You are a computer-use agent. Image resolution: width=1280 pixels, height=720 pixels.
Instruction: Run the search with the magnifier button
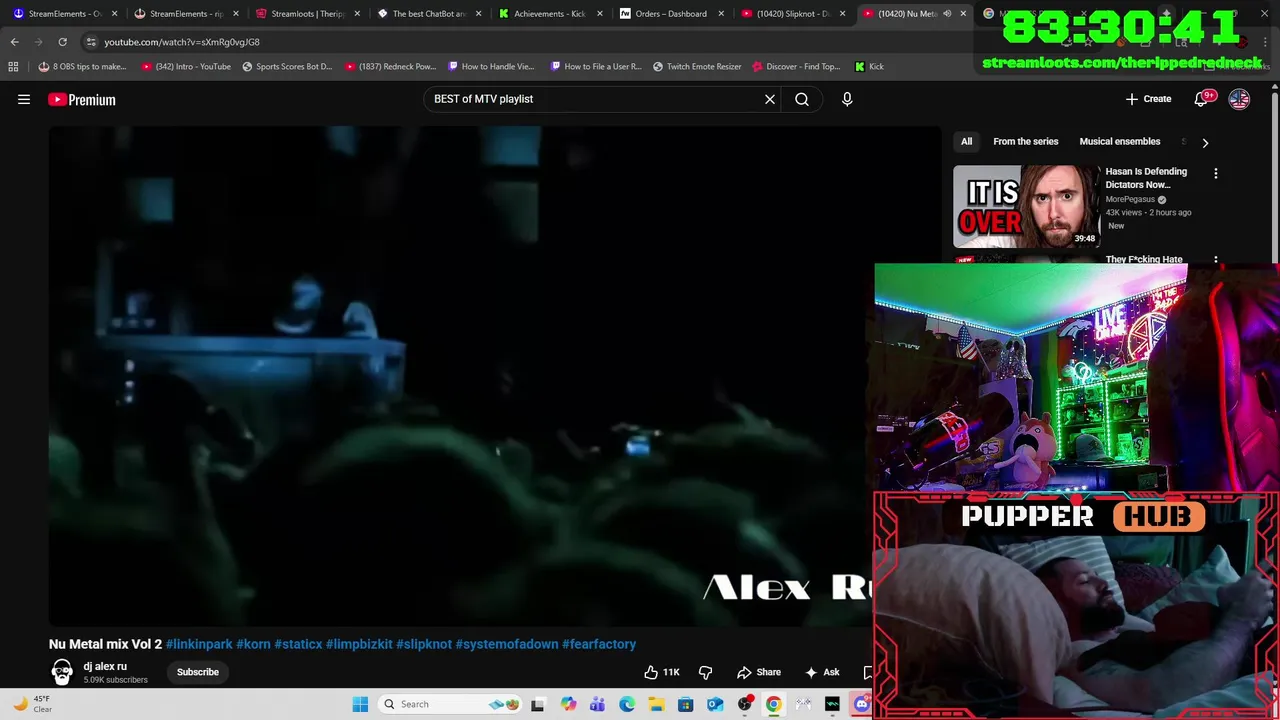(802, 99)
